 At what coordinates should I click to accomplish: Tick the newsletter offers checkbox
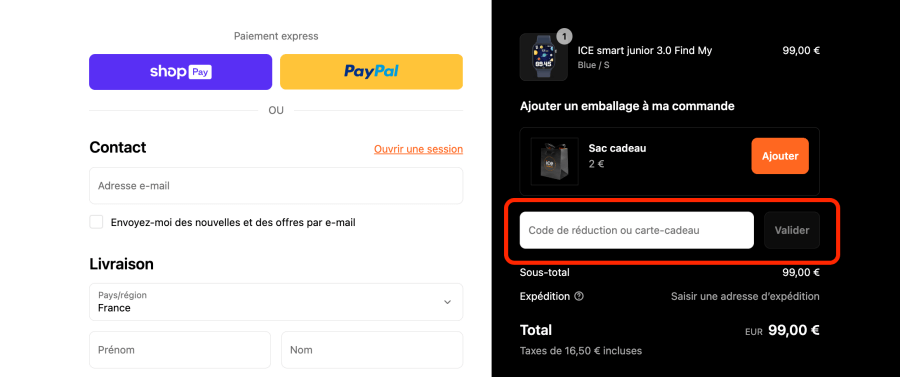click(x=96, y=222)
